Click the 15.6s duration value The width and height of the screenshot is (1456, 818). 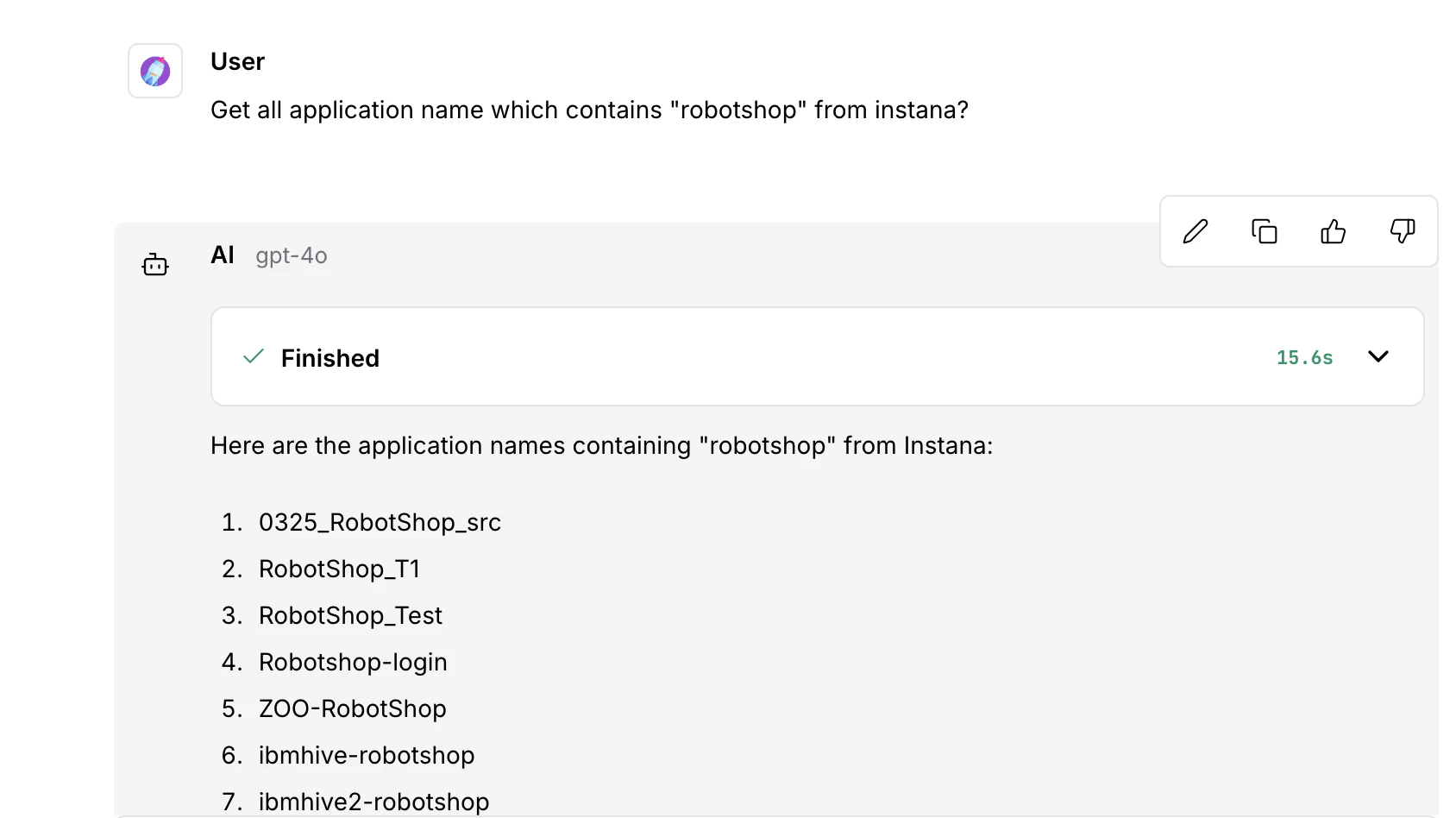point(1304,357)
